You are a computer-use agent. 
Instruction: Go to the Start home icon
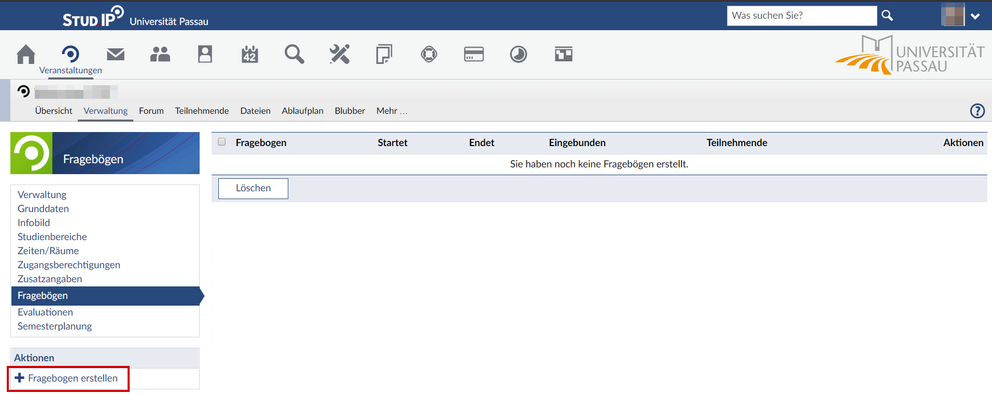pos(25,54)
